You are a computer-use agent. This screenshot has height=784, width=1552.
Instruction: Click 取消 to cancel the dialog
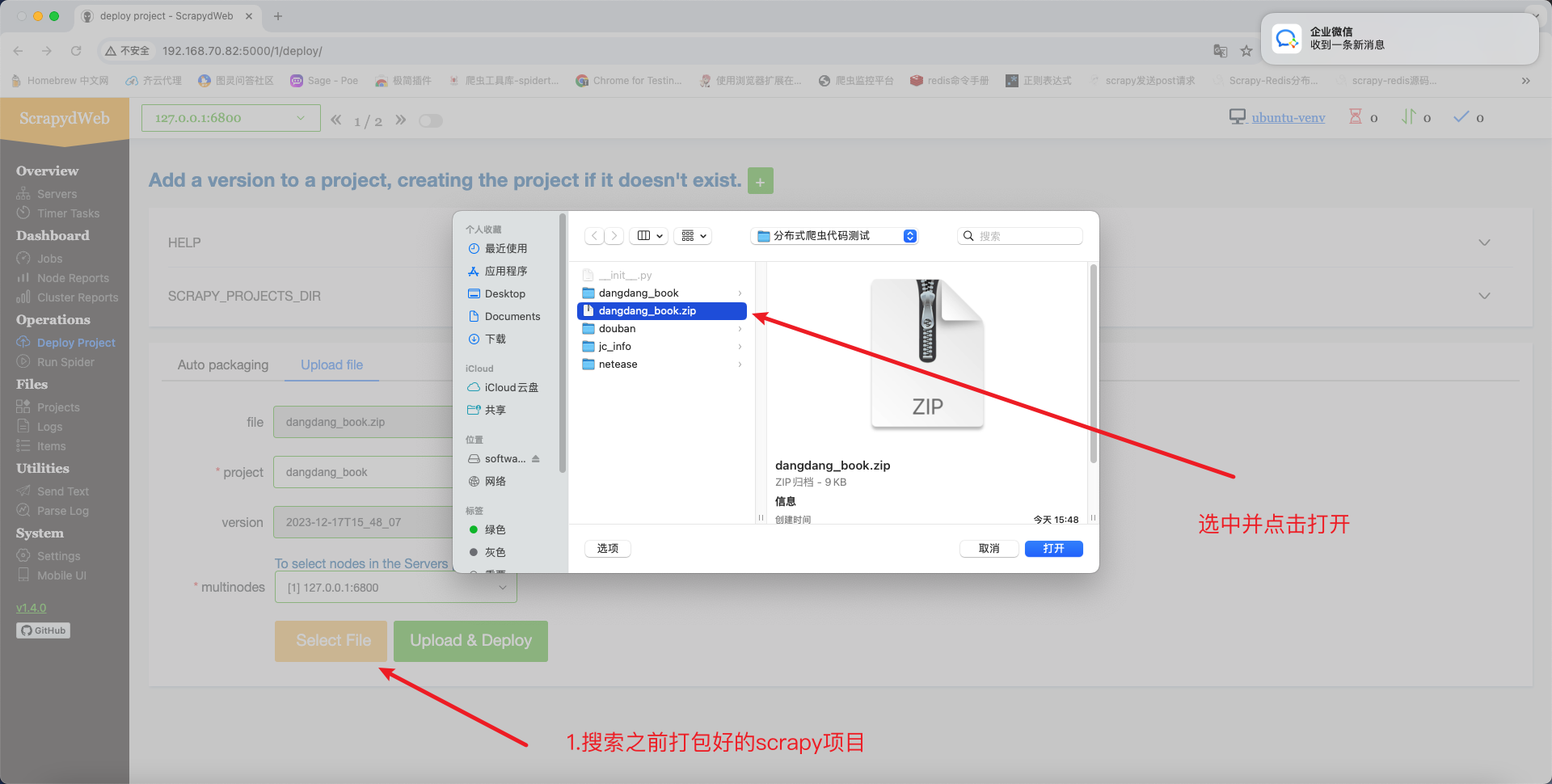point(989,549)
